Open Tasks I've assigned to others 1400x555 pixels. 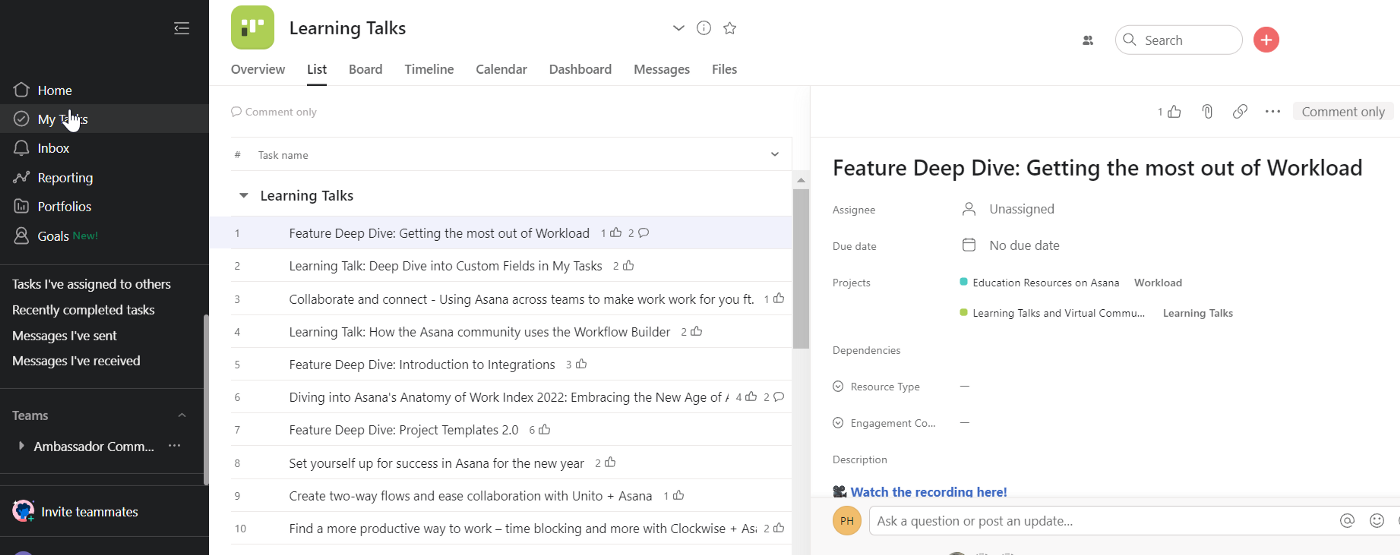[91, 284]
